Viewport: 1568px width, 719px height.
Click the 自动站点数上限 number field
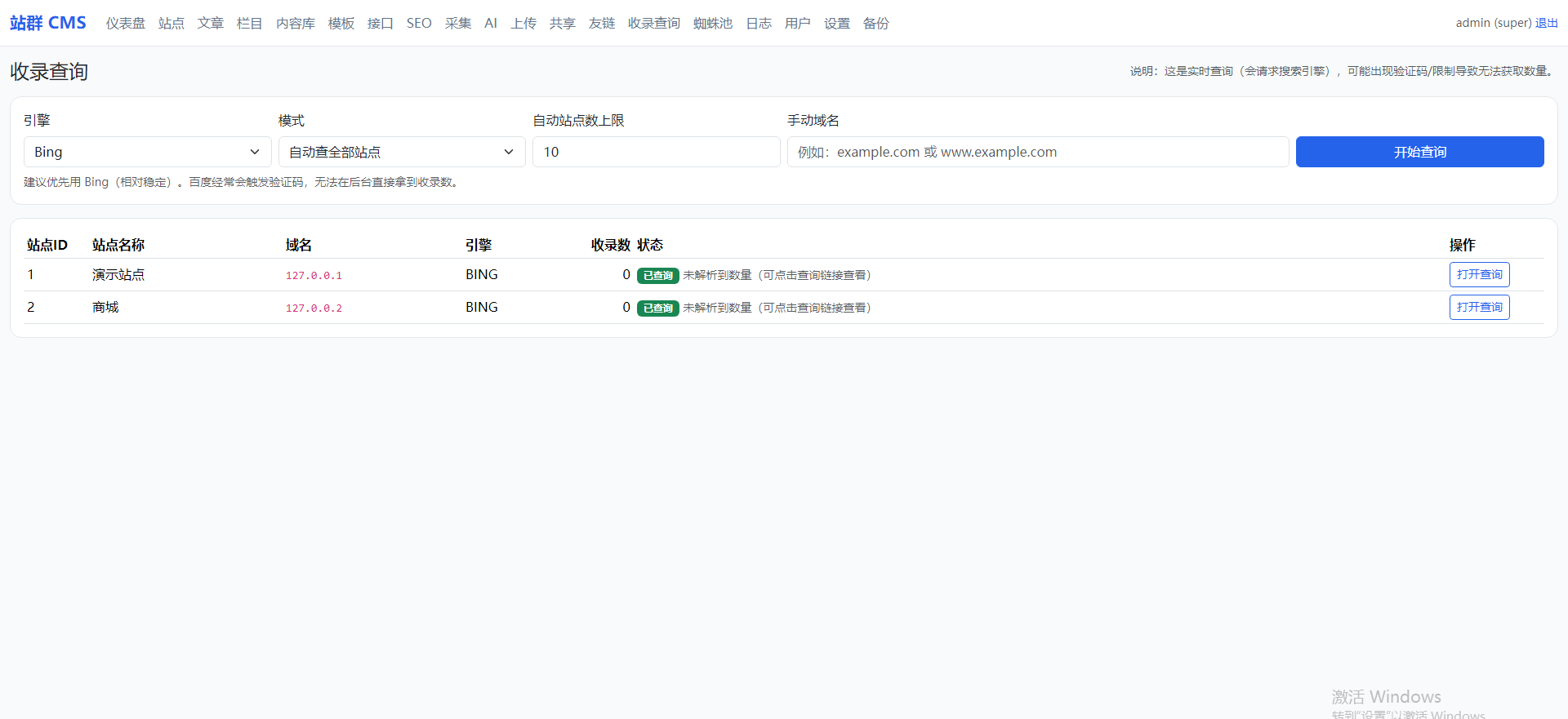656,152
